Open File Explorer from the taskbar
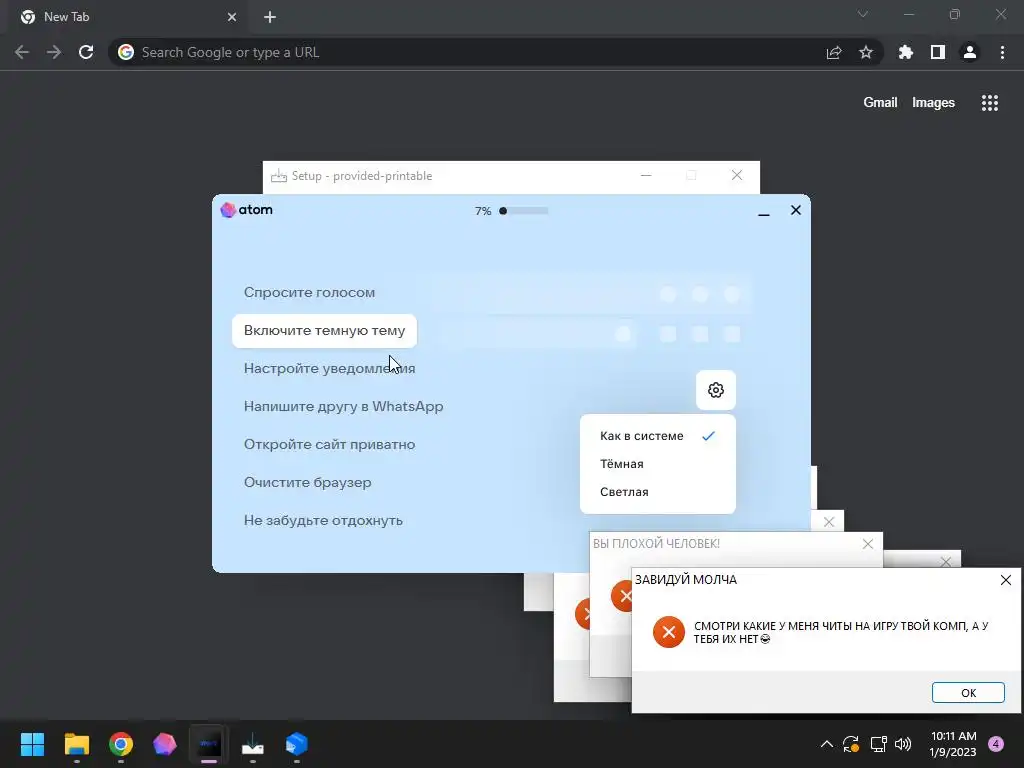Image resolution: width=1024 pixels, height=768 pixels. (x=76, y=744)
